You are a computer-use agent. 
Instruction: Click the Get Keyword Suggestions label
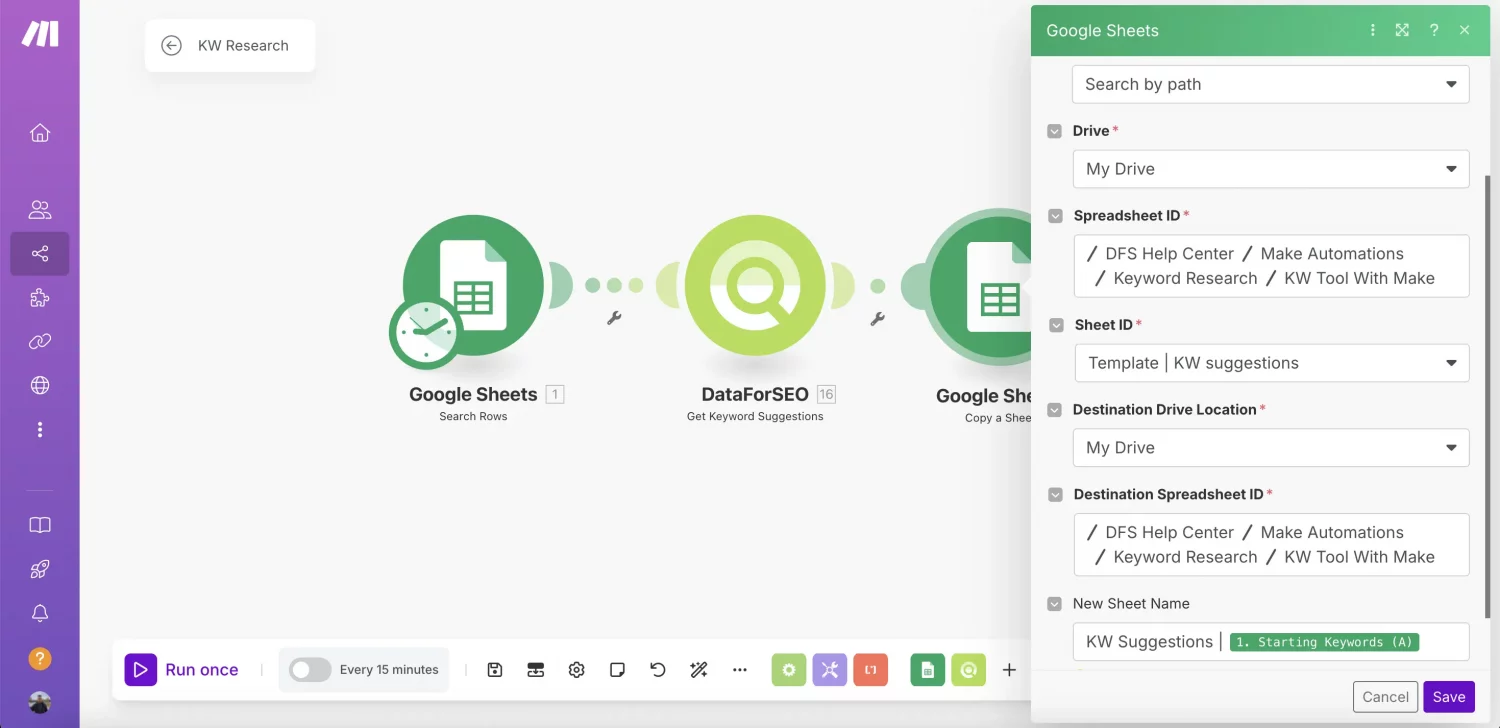(755, 416)
